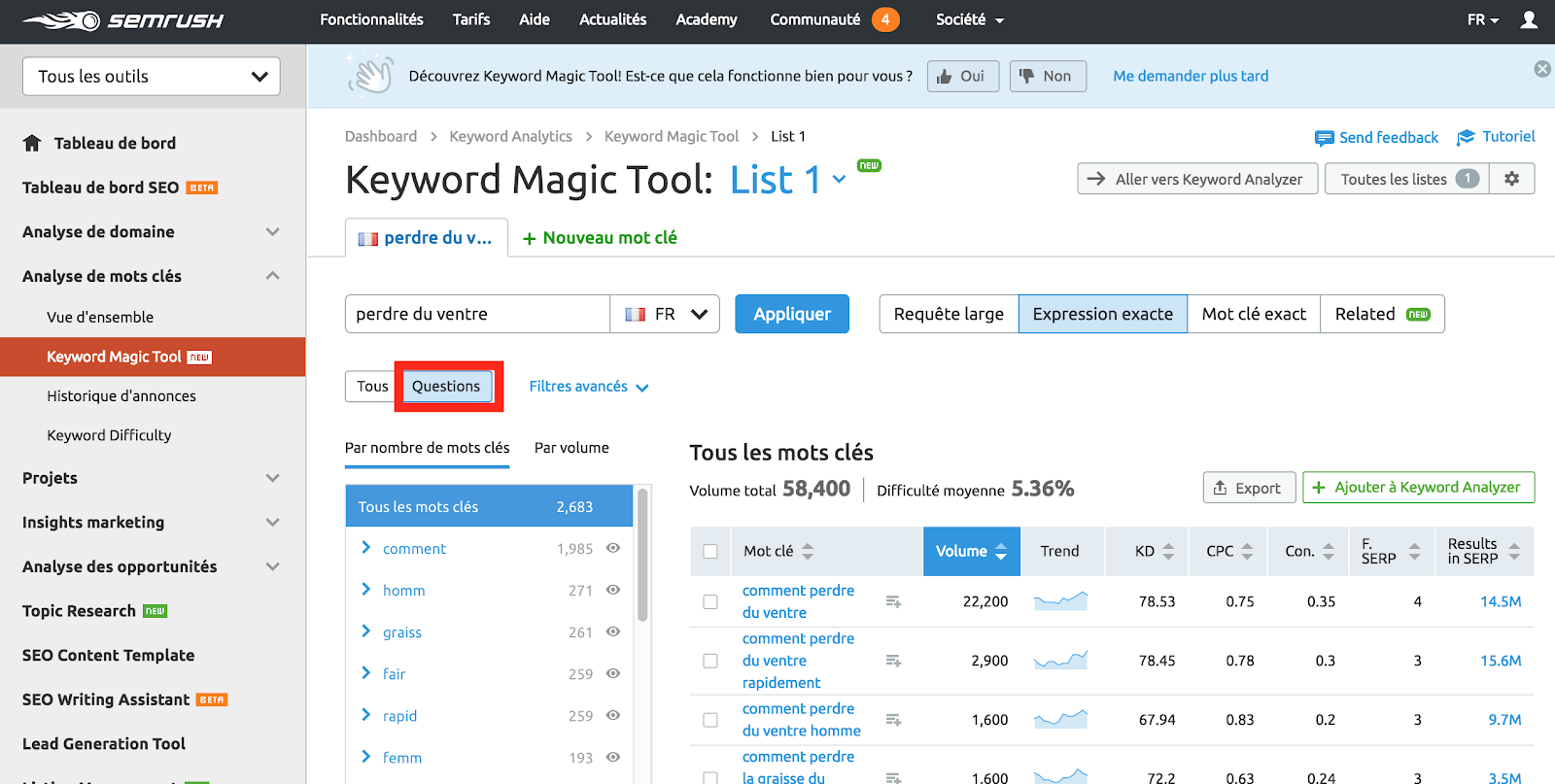This screenshot has width=1555, height=784.
Task: Select the Related match type
Action: [1382, 314]
